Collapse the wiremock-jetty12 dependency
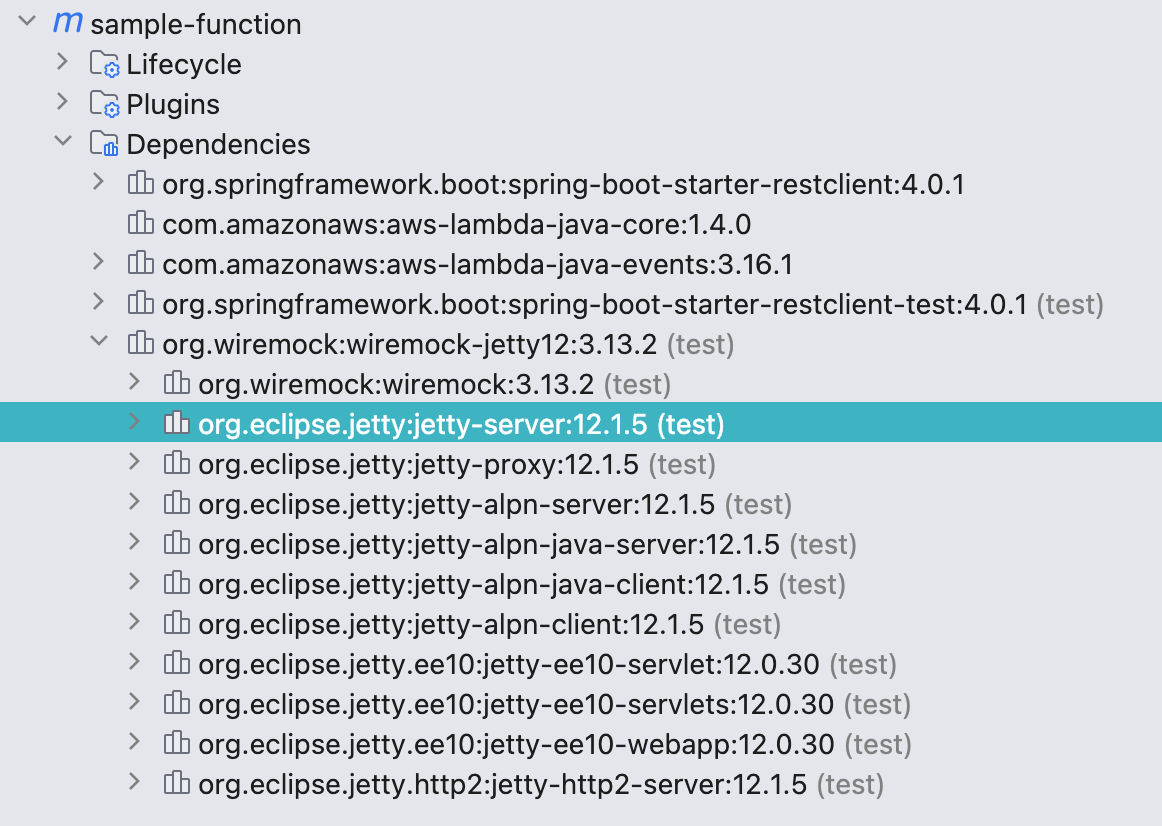 pyautogui.click(x=99, y=343)
